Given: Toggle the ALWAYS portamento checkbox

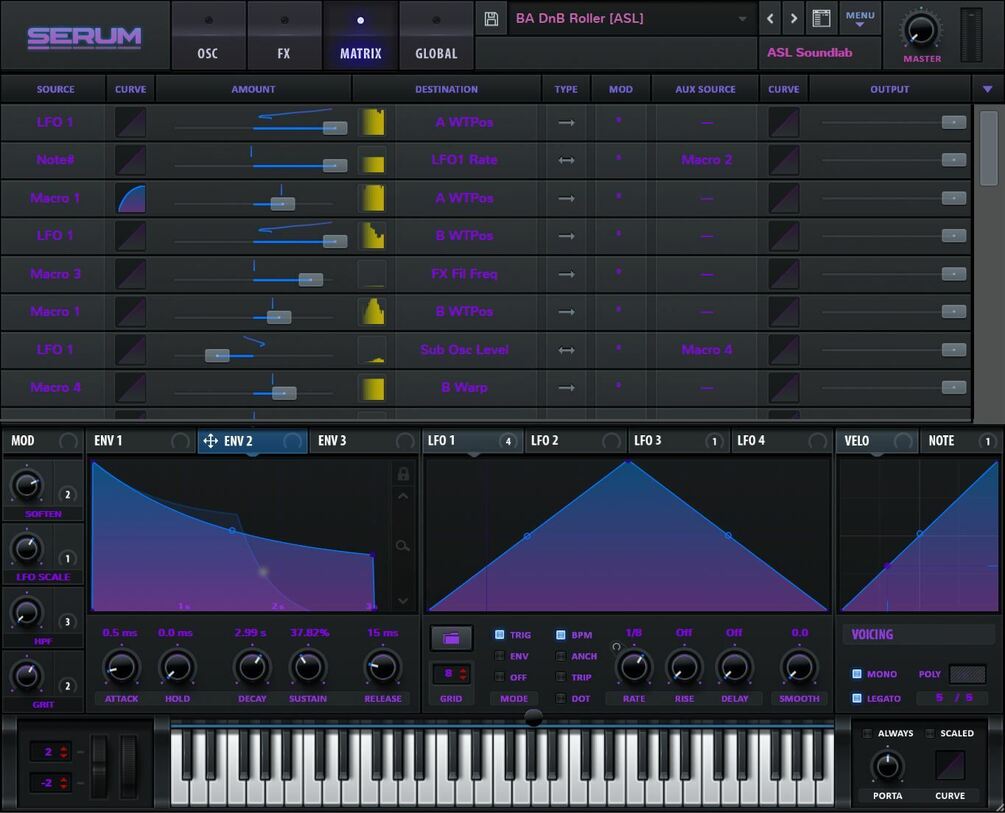Looking at the screenshot, I should point(867,733).
